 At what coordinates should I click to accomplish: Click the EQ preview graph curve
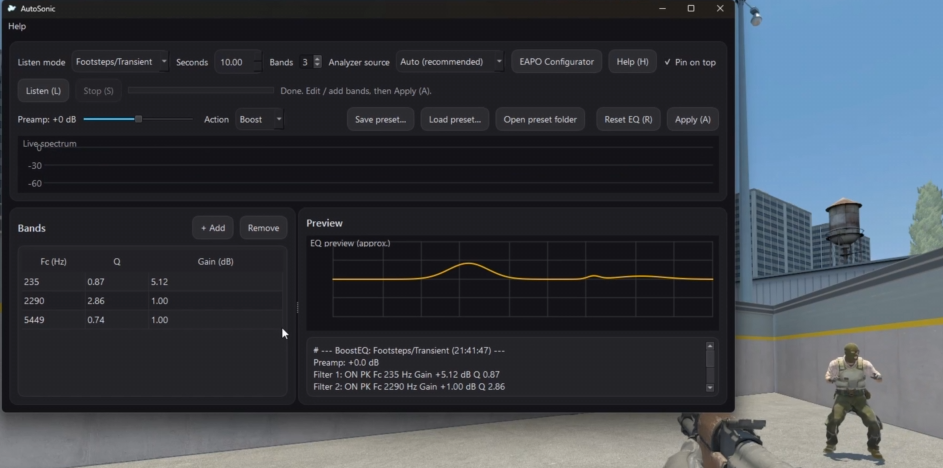point(522,277)
